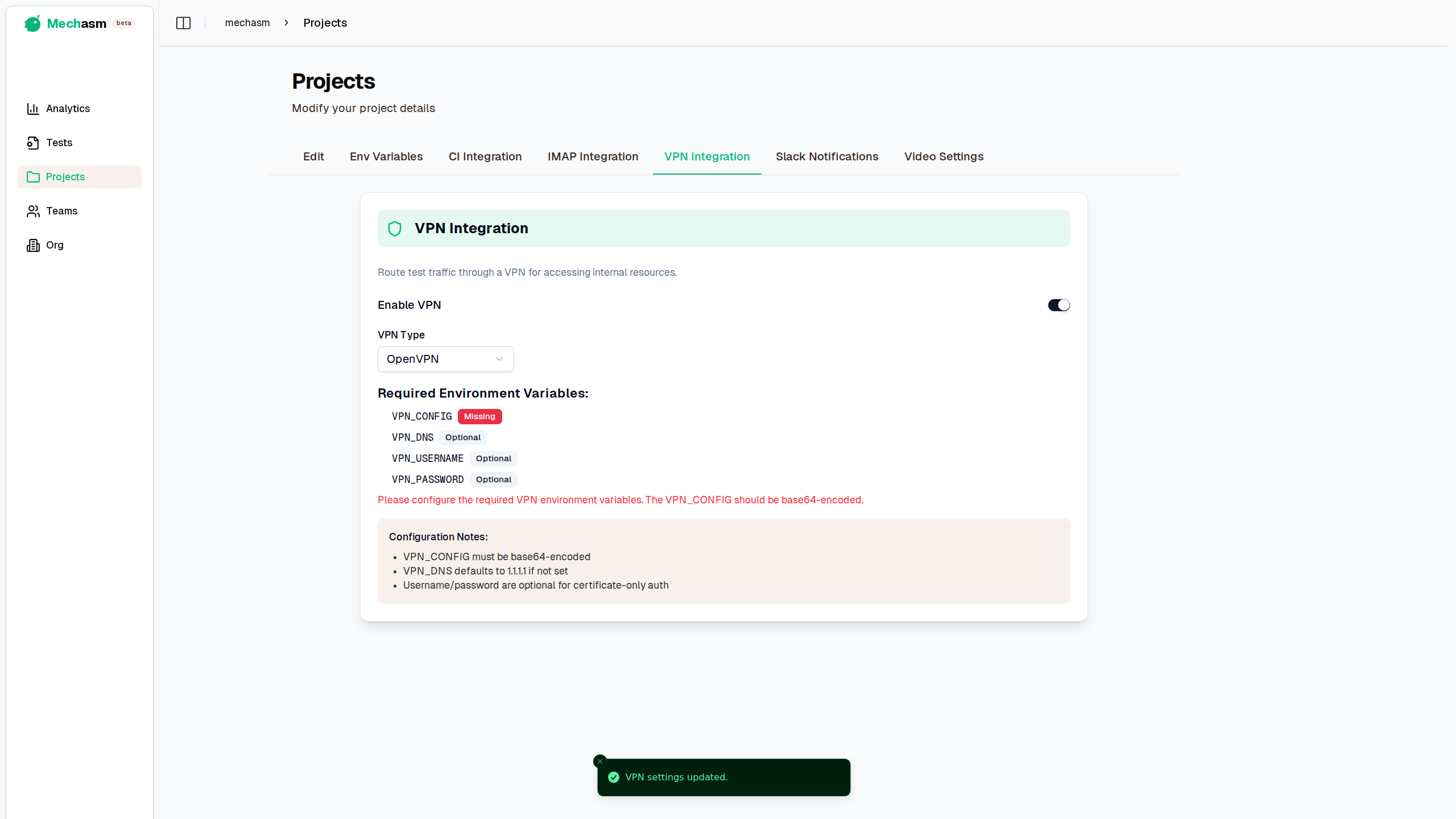
Task: Click the Teams icon in sidebar
Action: tap(33, 211)
